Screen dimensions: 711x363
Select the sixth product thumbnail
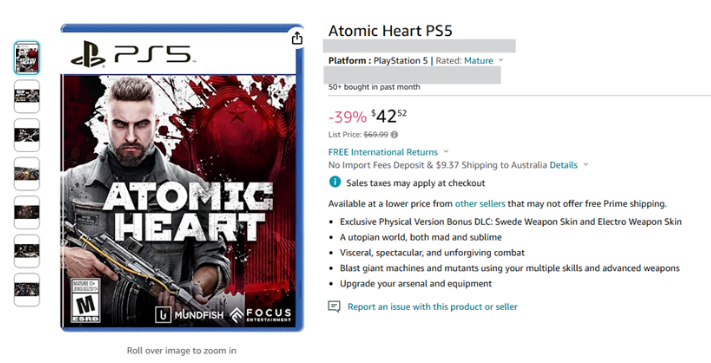tap(27, 251)
